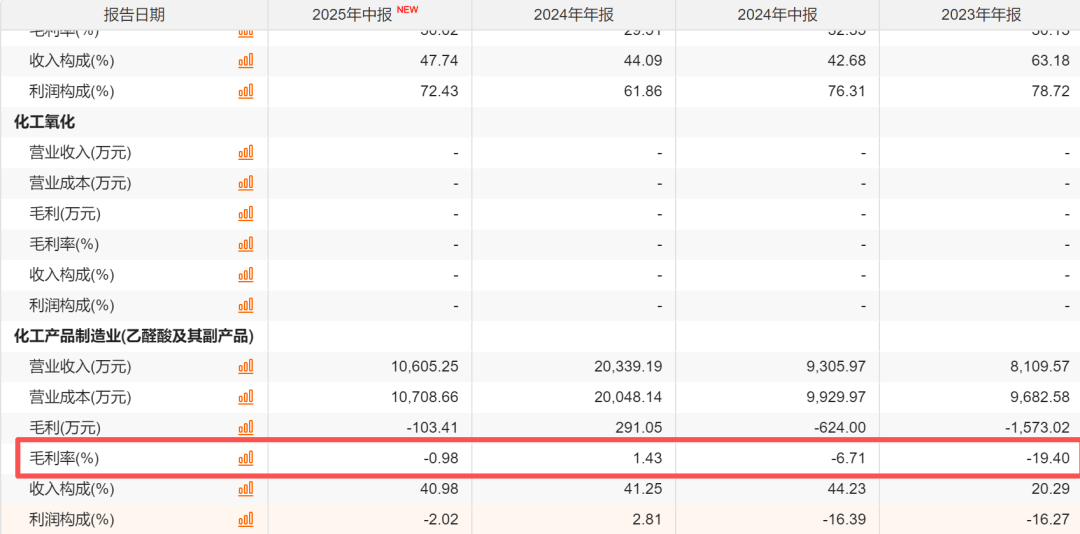The width and height of the screenshot is (1080, 534).
Task: Click the 化工氧化 section heading
Action: pyautogui.click(x=44, y=122)
